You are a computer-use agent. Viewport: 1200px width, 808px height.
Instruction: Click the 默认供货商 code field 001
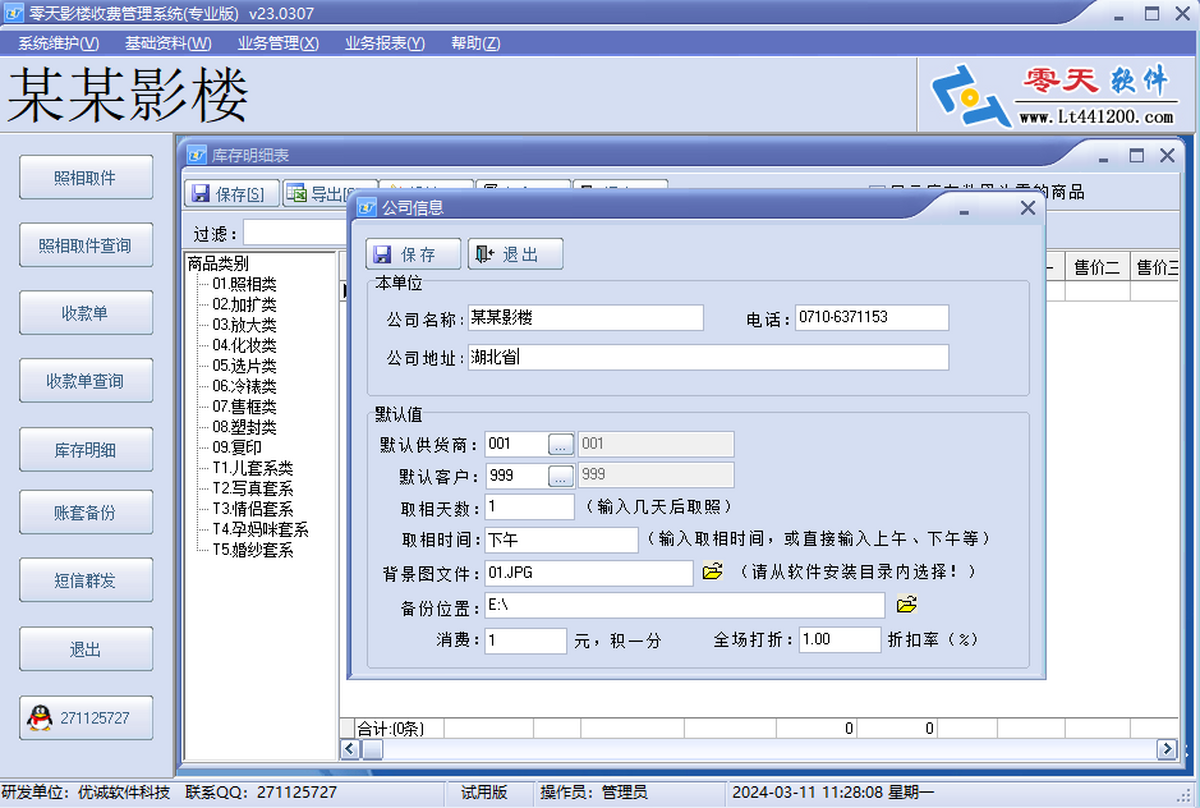(516, 444)
